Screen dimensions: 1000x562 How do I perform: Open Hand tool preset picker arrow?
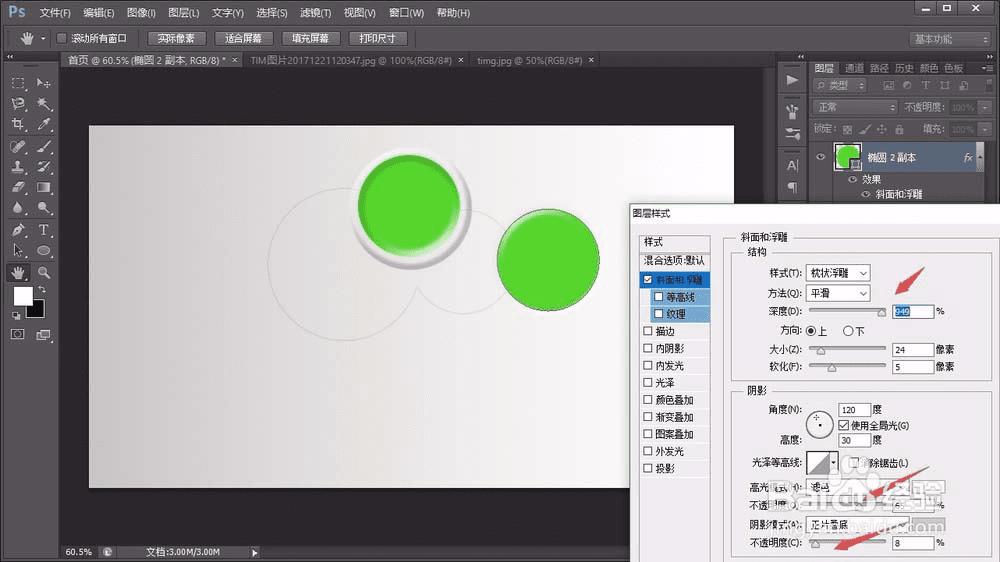click(43, 39)
